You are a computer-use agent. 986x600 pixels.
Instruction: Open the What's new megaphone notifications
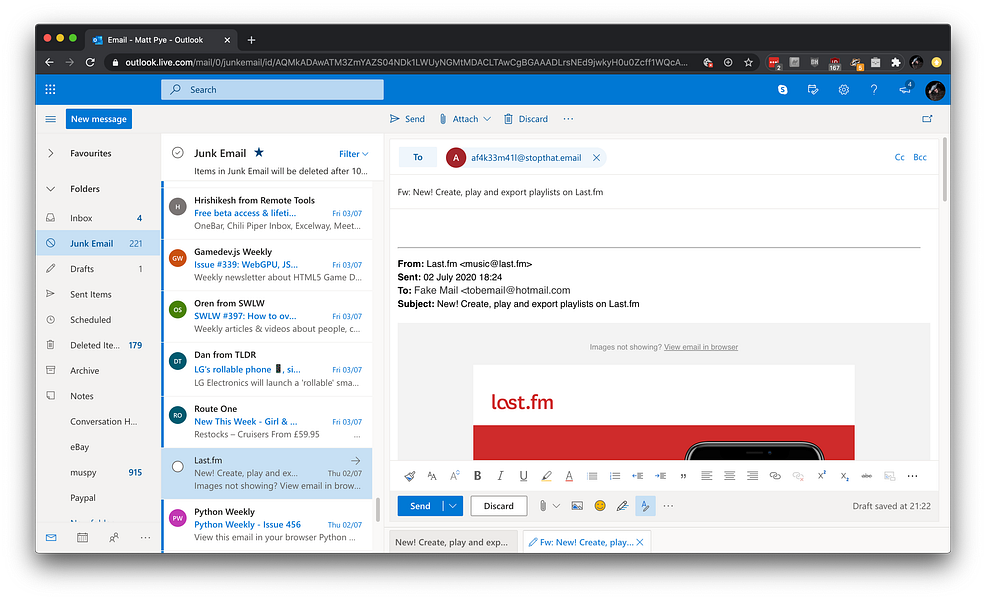tap(905, 89)
